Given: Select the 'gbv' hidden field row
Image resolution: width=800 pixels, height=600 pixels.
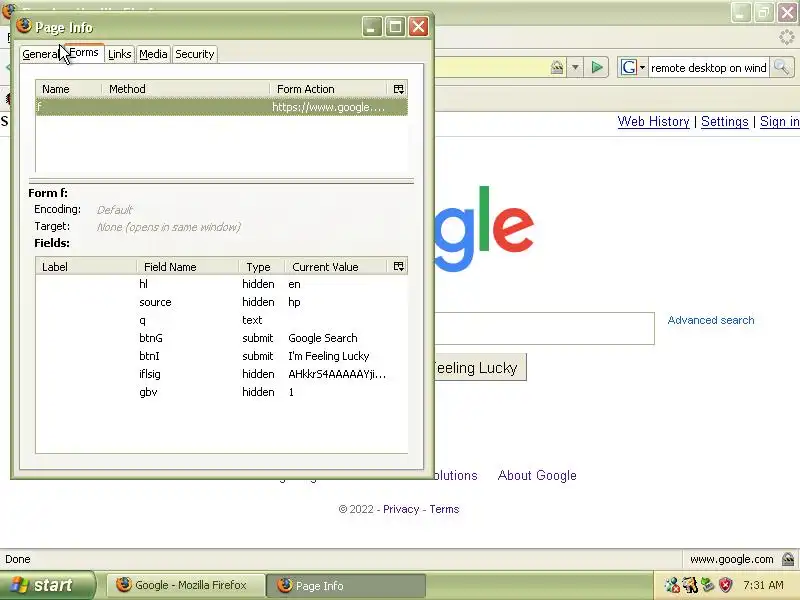Looking at the screenshot, I should pyautogui.click(x=221, y=392).
